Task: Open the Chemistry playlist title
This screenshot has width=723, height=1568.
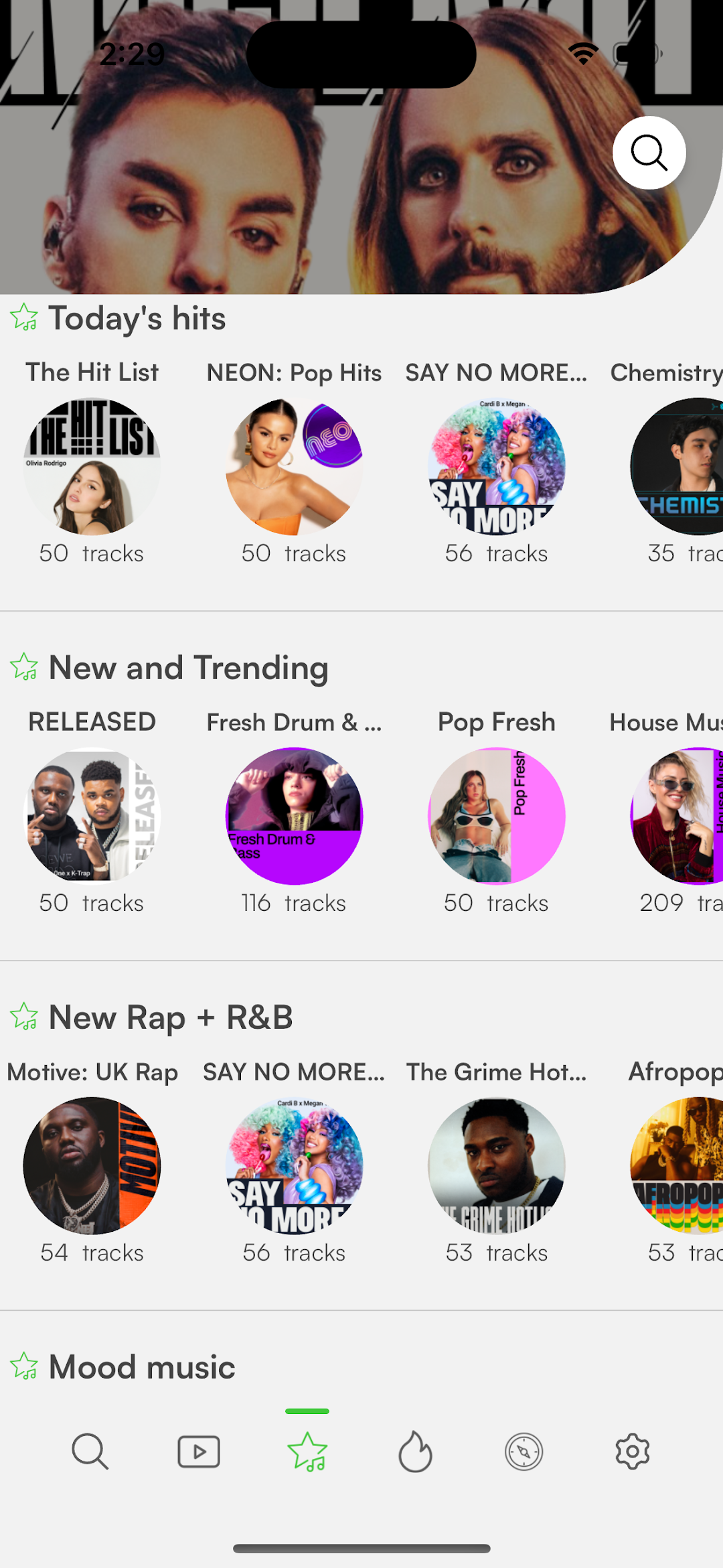Action: (x=667, y=372)
